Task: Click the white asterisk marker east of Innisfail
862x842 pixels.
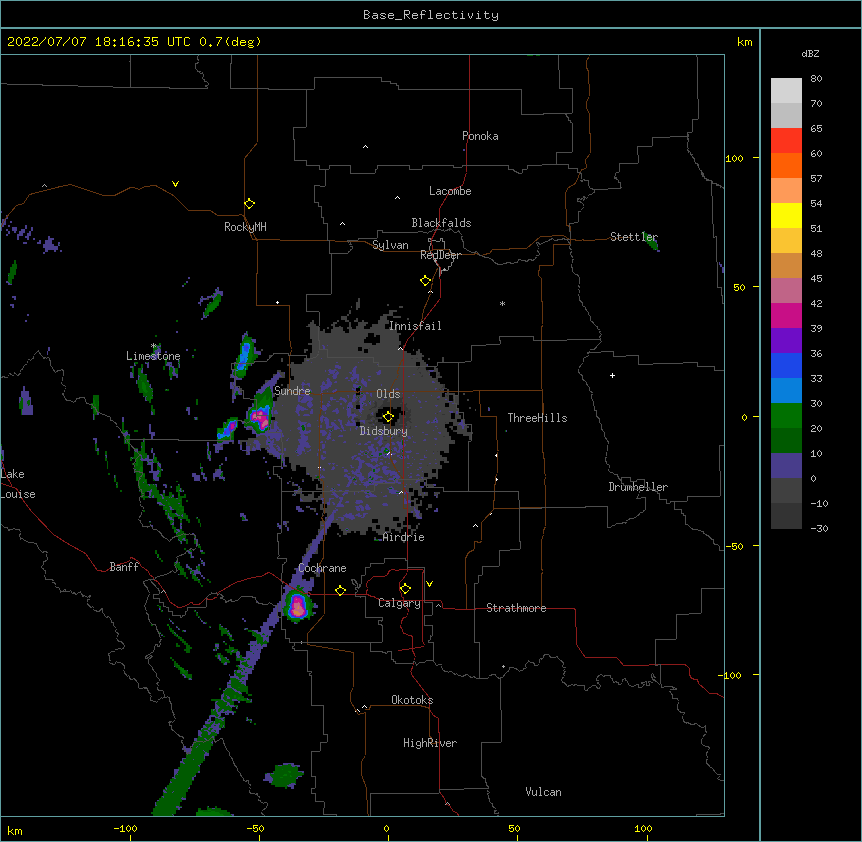Action: pyautogui.click(x=502, y=303)
